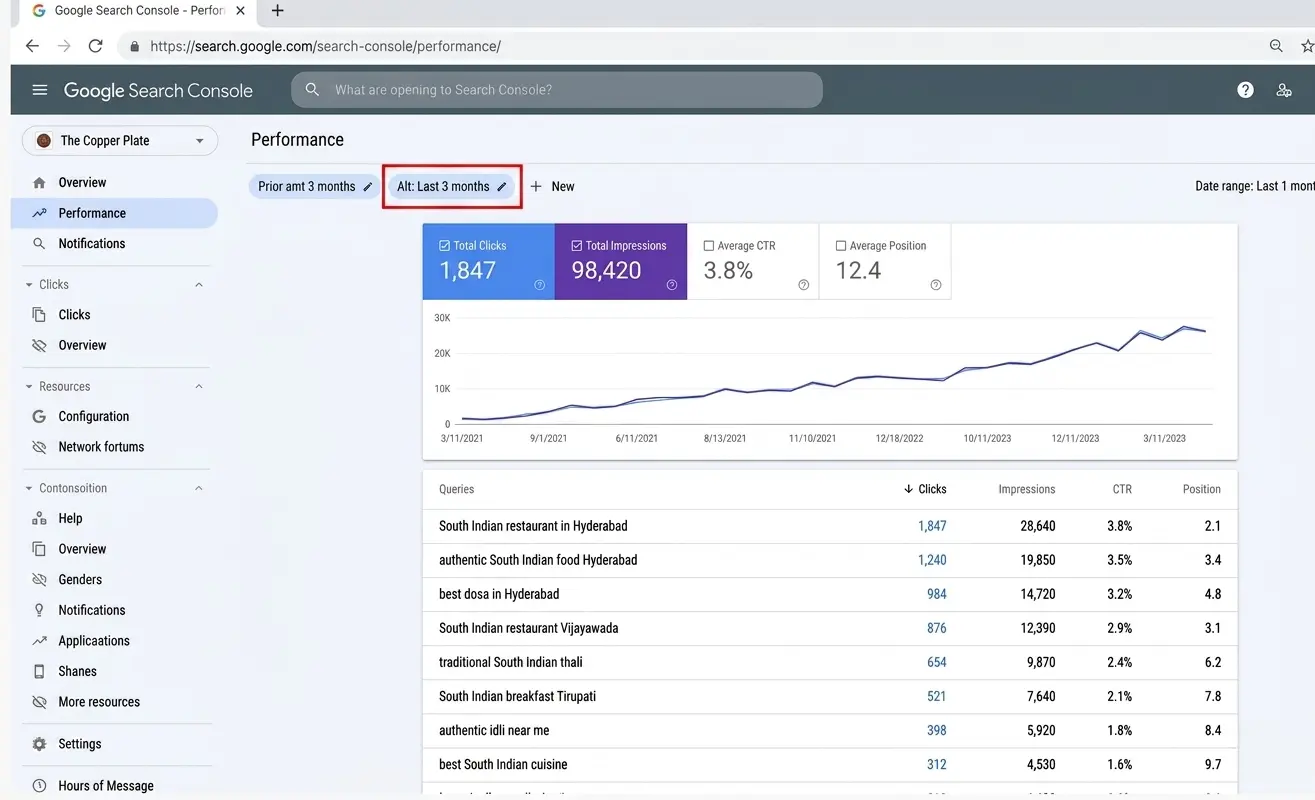Click the Help question mark icon
The height and width of the screenshot is (800, 1315).
pos(1245,90)
